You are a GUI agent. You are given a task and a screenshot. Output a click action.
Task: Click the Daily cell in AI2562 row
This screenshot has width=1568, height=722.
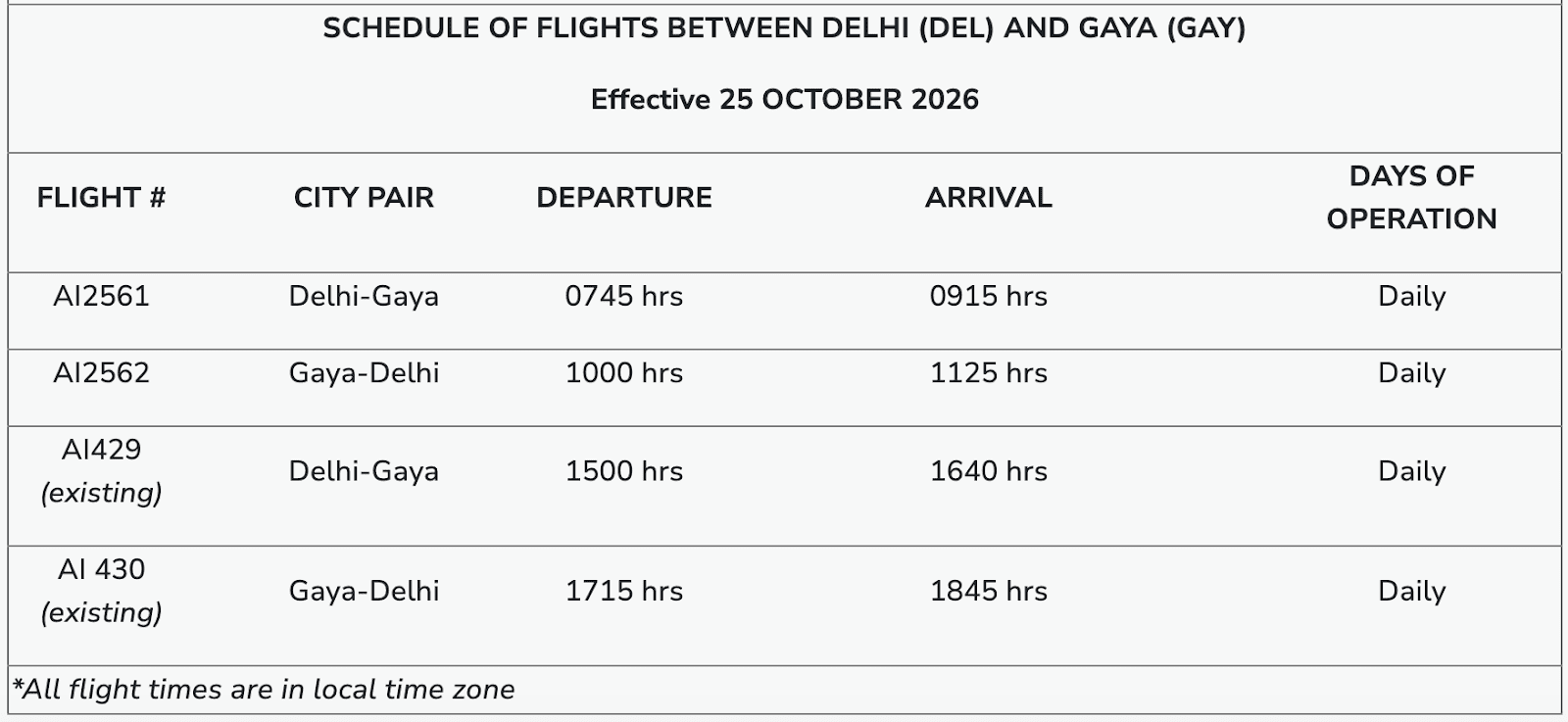(1411, 373)
